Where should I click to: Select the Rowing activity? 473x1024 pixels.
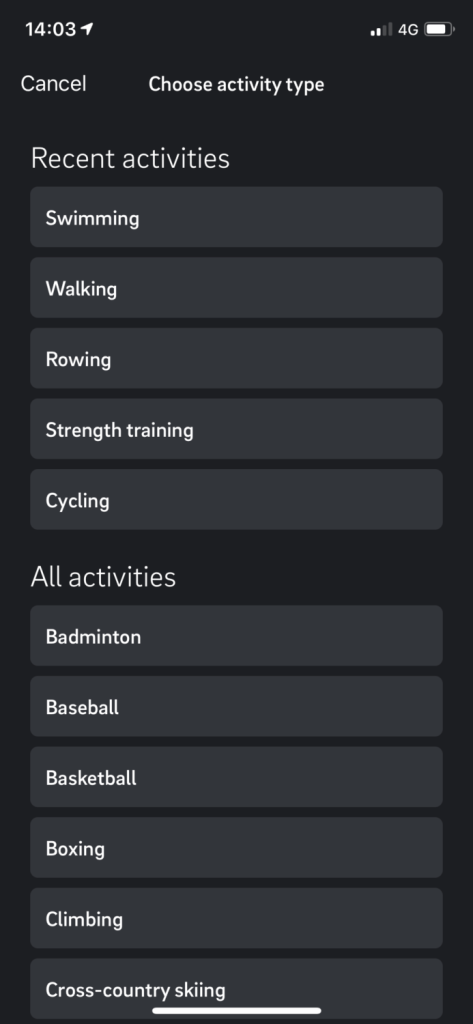236,358
